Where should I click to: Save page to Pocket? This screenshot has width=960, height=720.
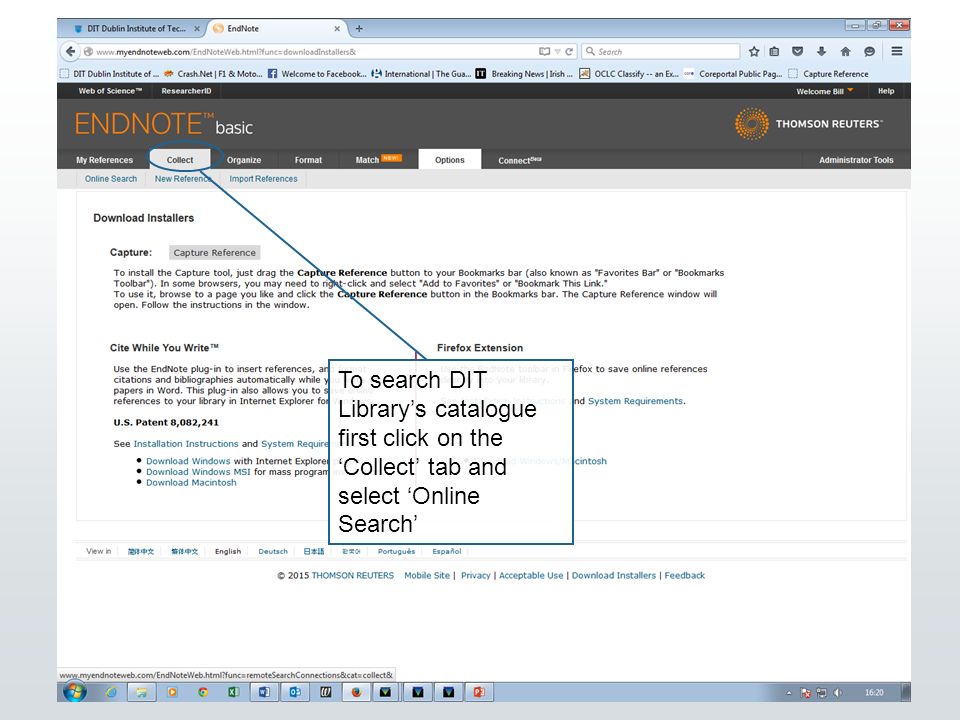click(x=797, y=51)
